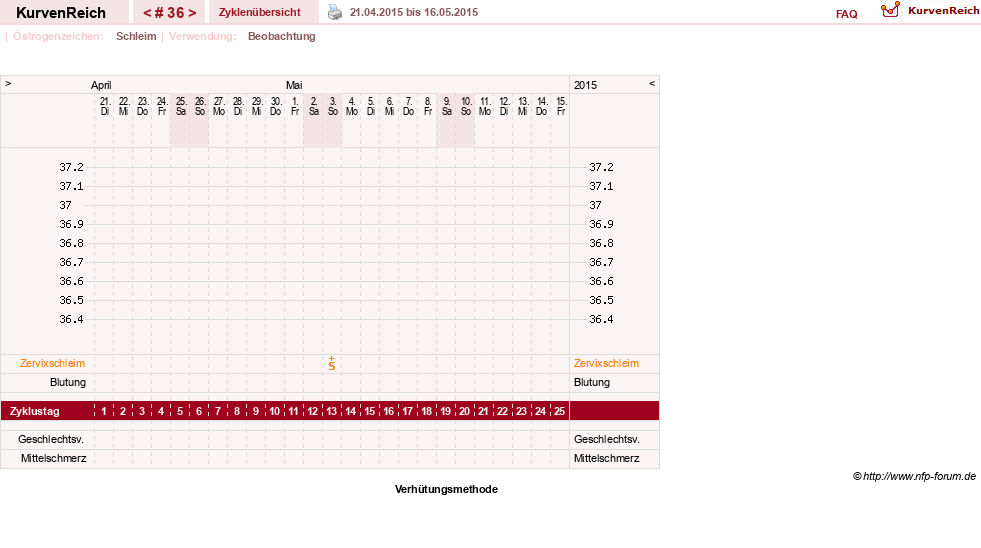
Task: Click date column 26. So
Action: point(200,106)
